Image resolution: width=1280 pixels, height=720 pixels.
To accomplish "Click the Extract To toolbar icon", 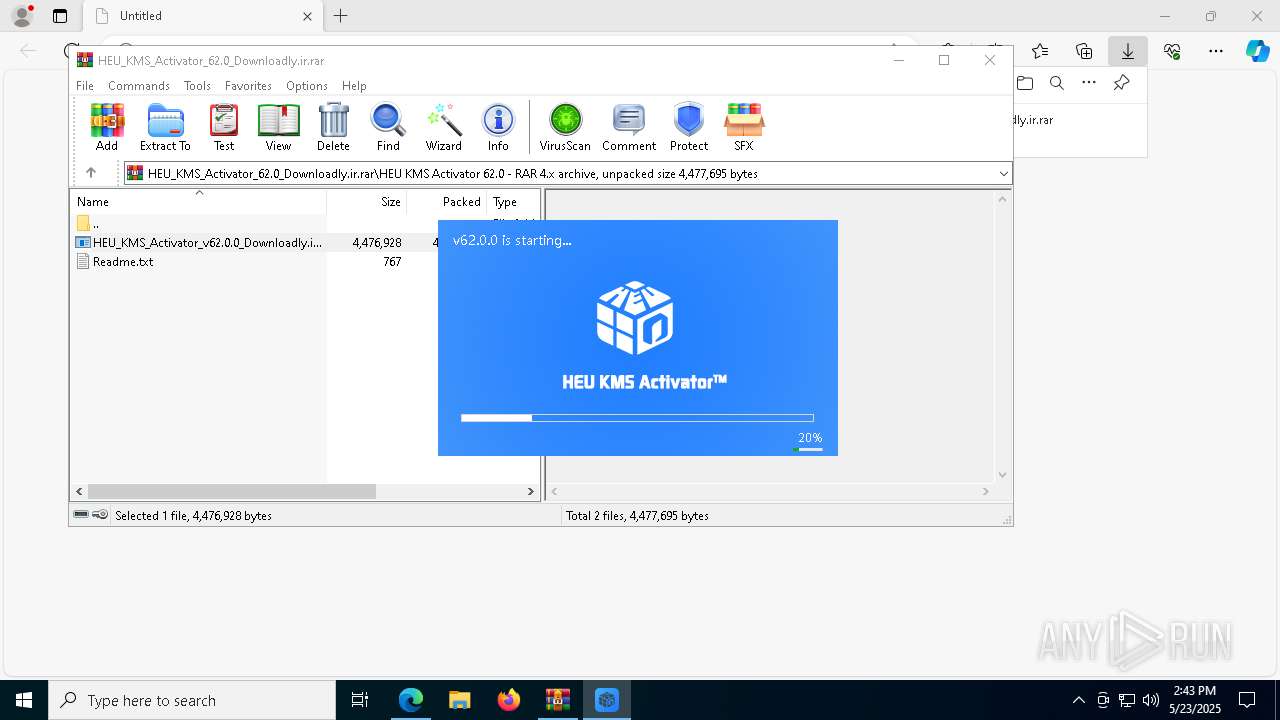I will tap(165, 127).
